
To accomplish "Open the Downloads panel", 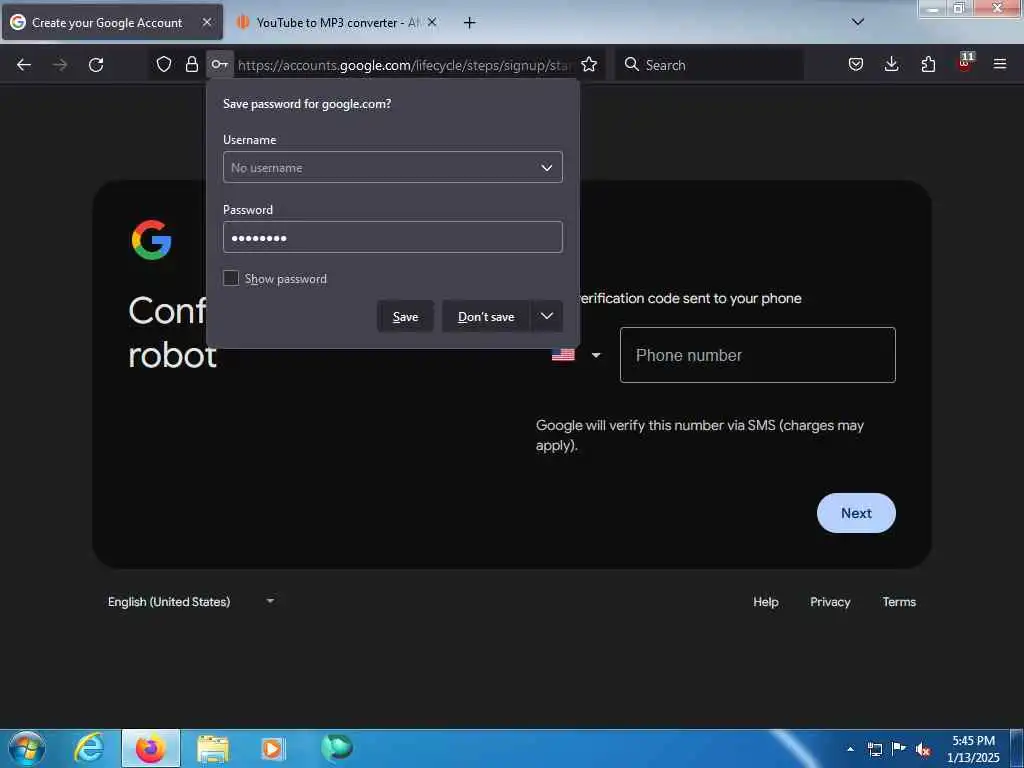I will 891,64.
